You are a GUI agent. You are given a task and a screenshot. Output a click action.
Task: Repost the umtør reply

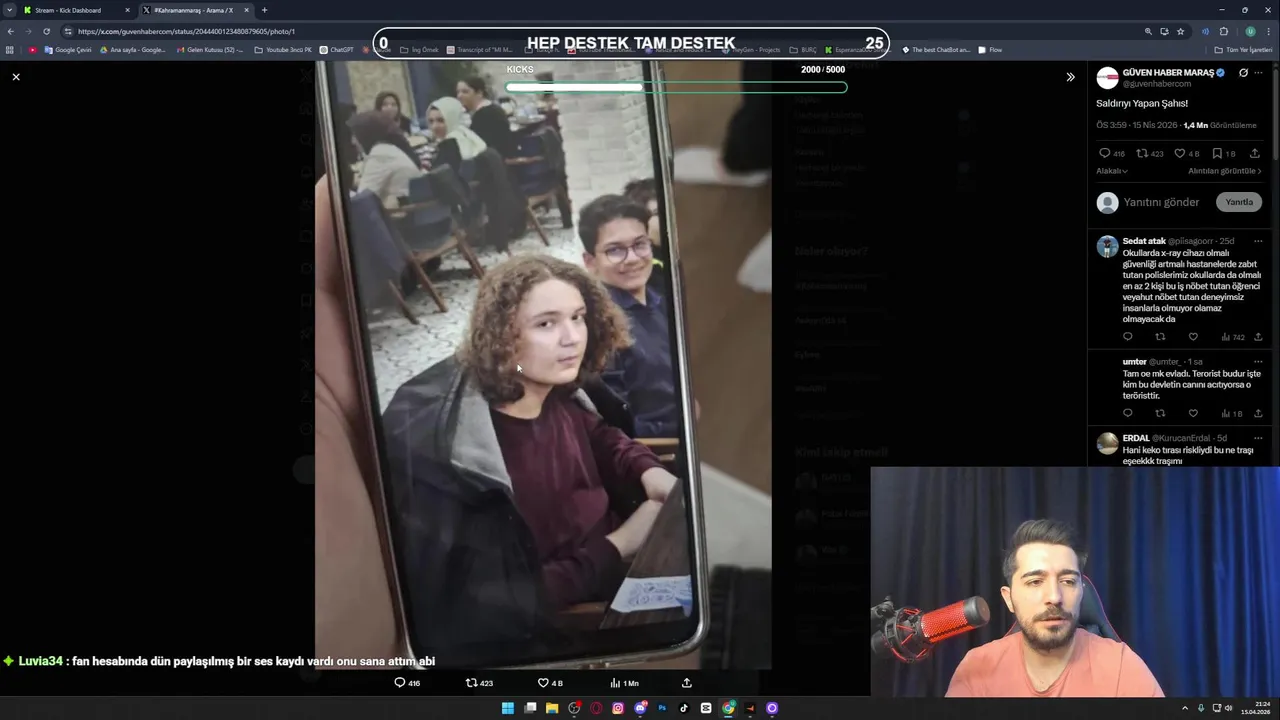[x=1160, y=413]
